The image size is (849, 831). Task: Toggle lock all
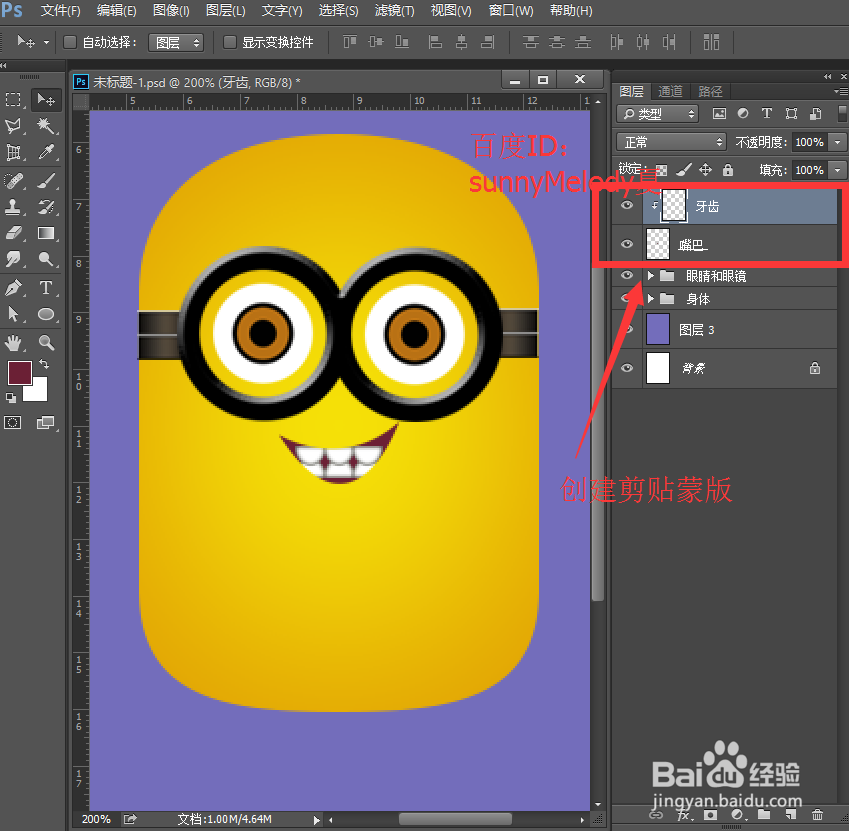[728, 171]
